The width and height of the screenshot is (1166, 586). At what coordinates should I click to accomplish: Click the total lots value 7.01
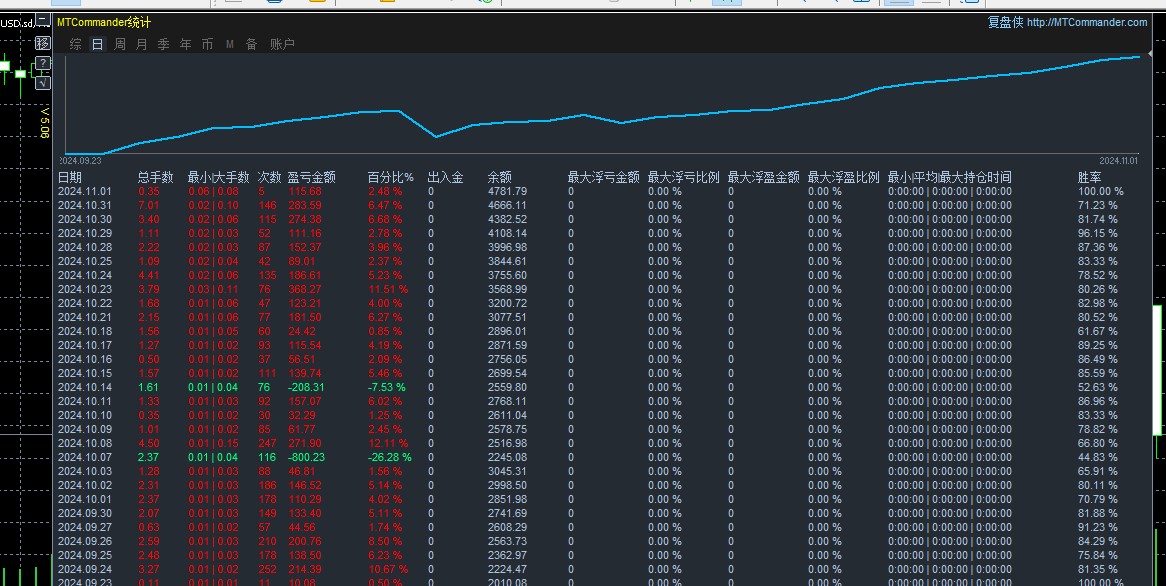click(149, 205)
